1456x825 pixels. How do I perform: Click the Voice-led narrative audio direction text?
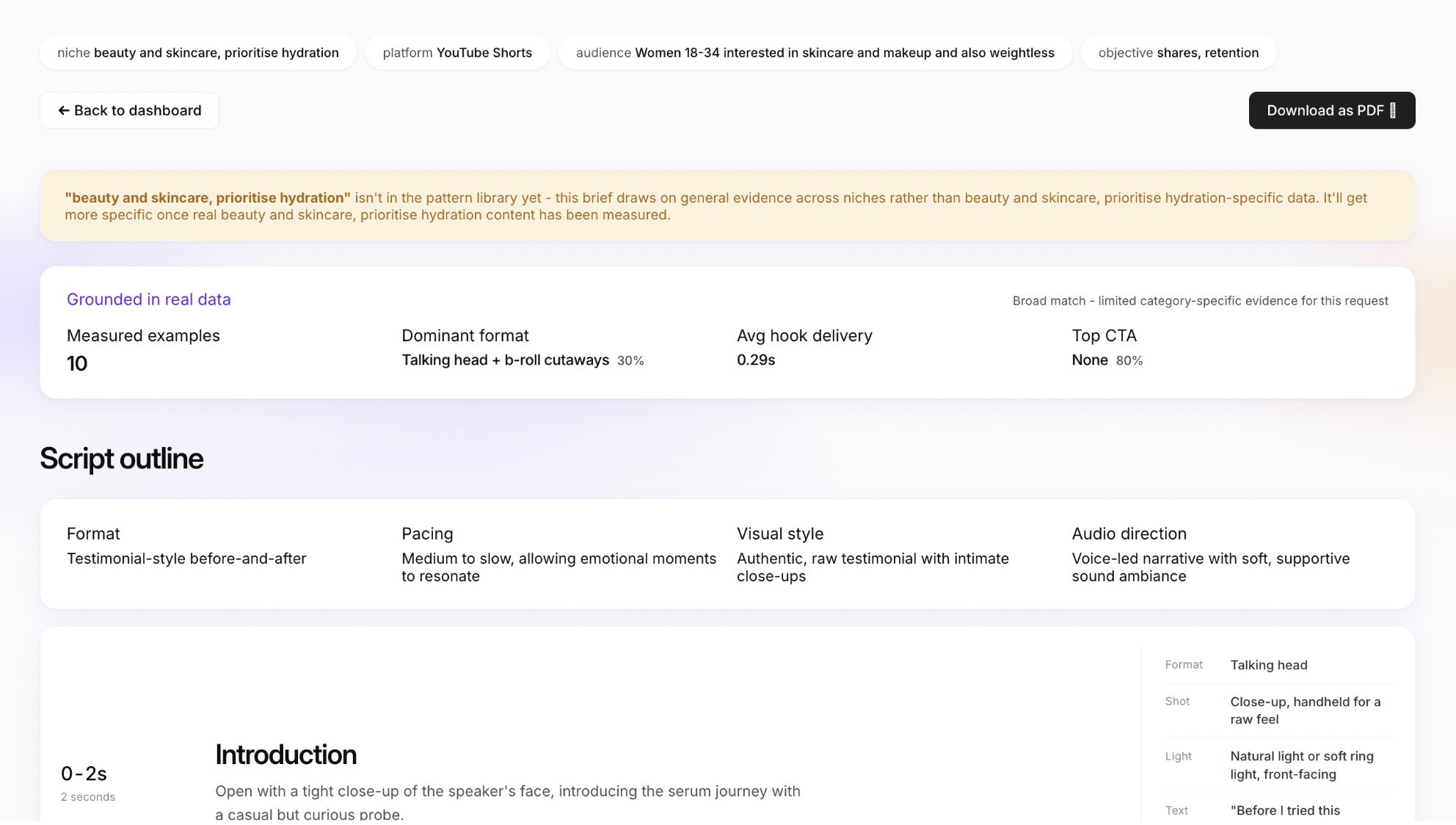click(x=1211, y=567)
